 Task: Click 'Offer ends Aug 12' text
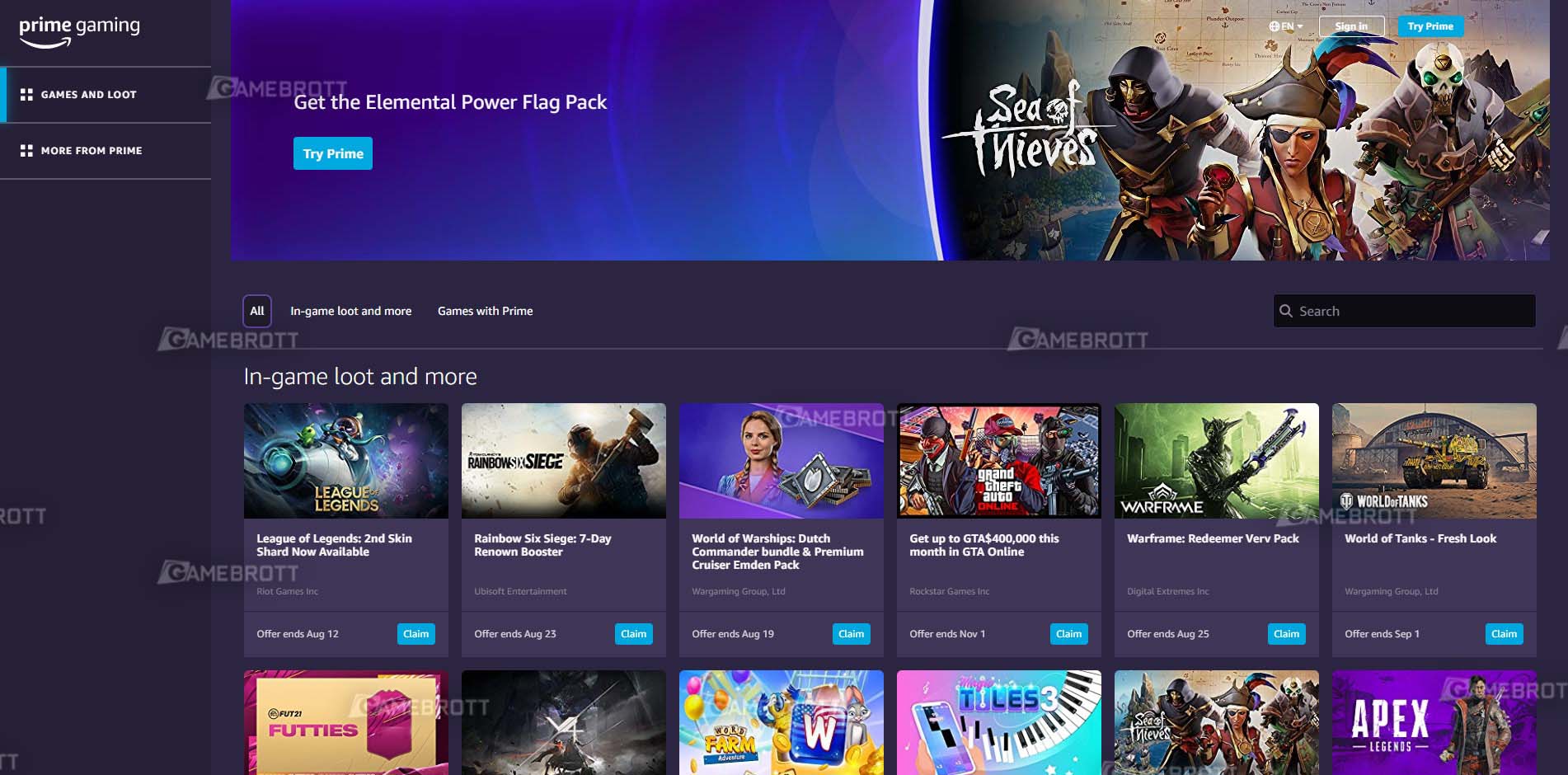298,634
